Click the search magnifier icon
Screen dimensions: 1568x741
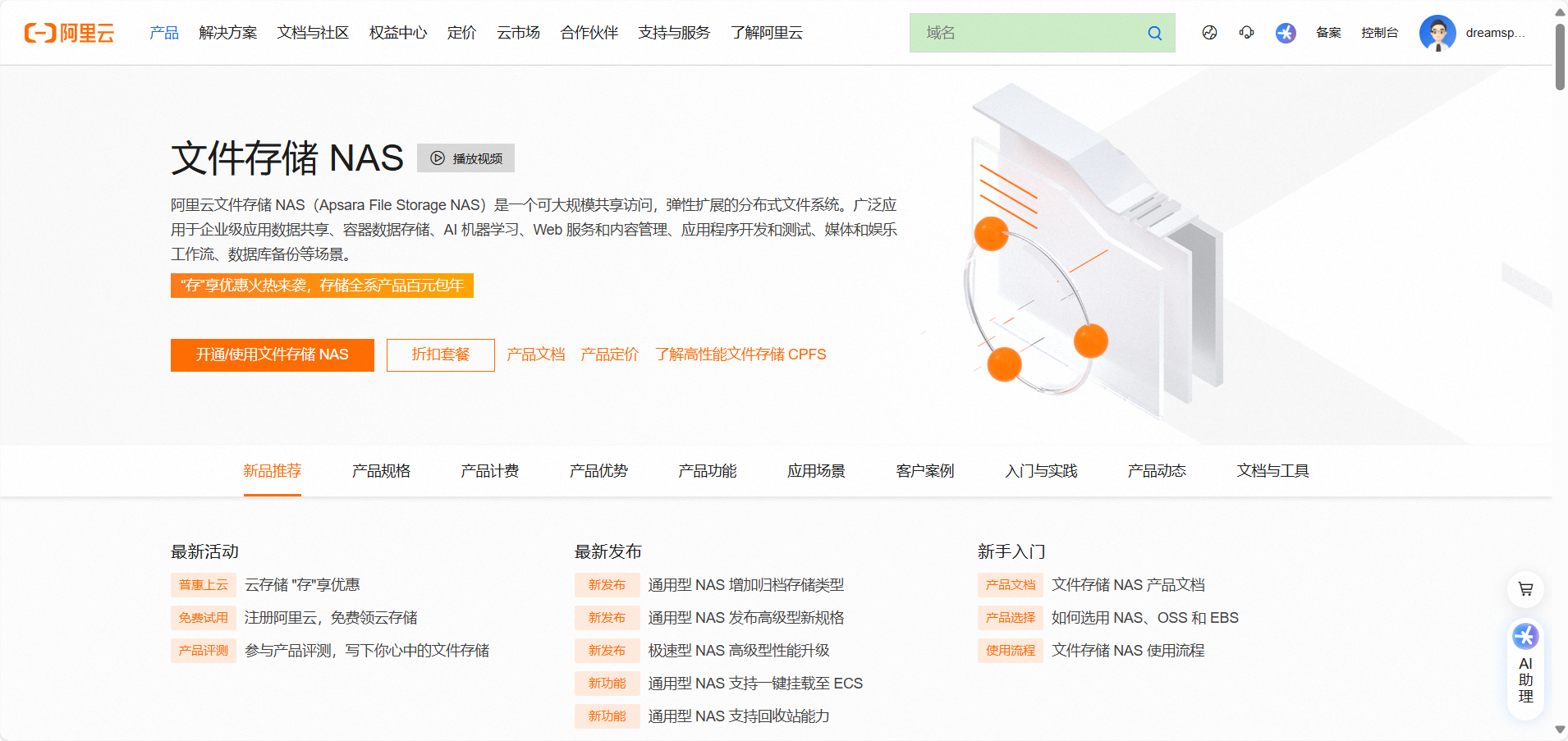1154,33
